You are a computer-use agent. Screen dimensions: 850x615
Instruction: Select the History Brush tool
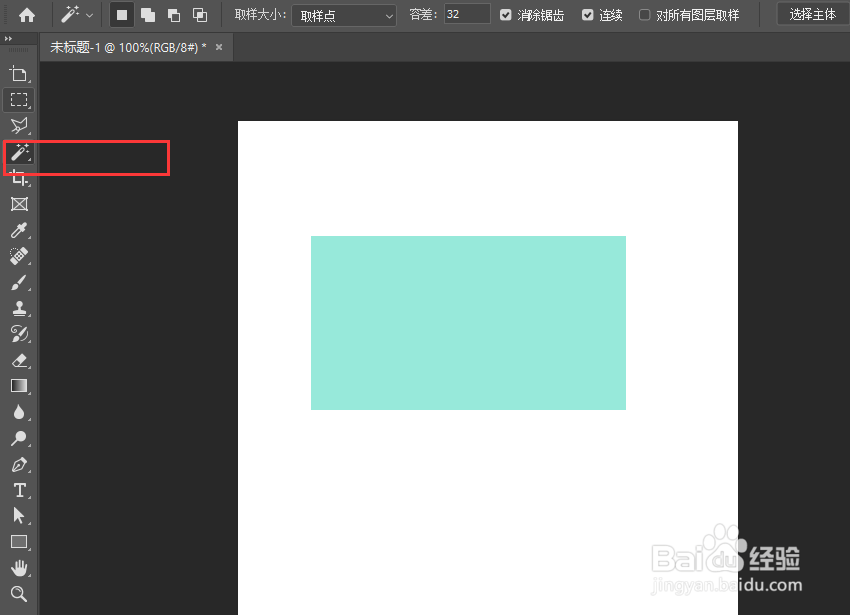pyautogui.click(x=20, y=334)
